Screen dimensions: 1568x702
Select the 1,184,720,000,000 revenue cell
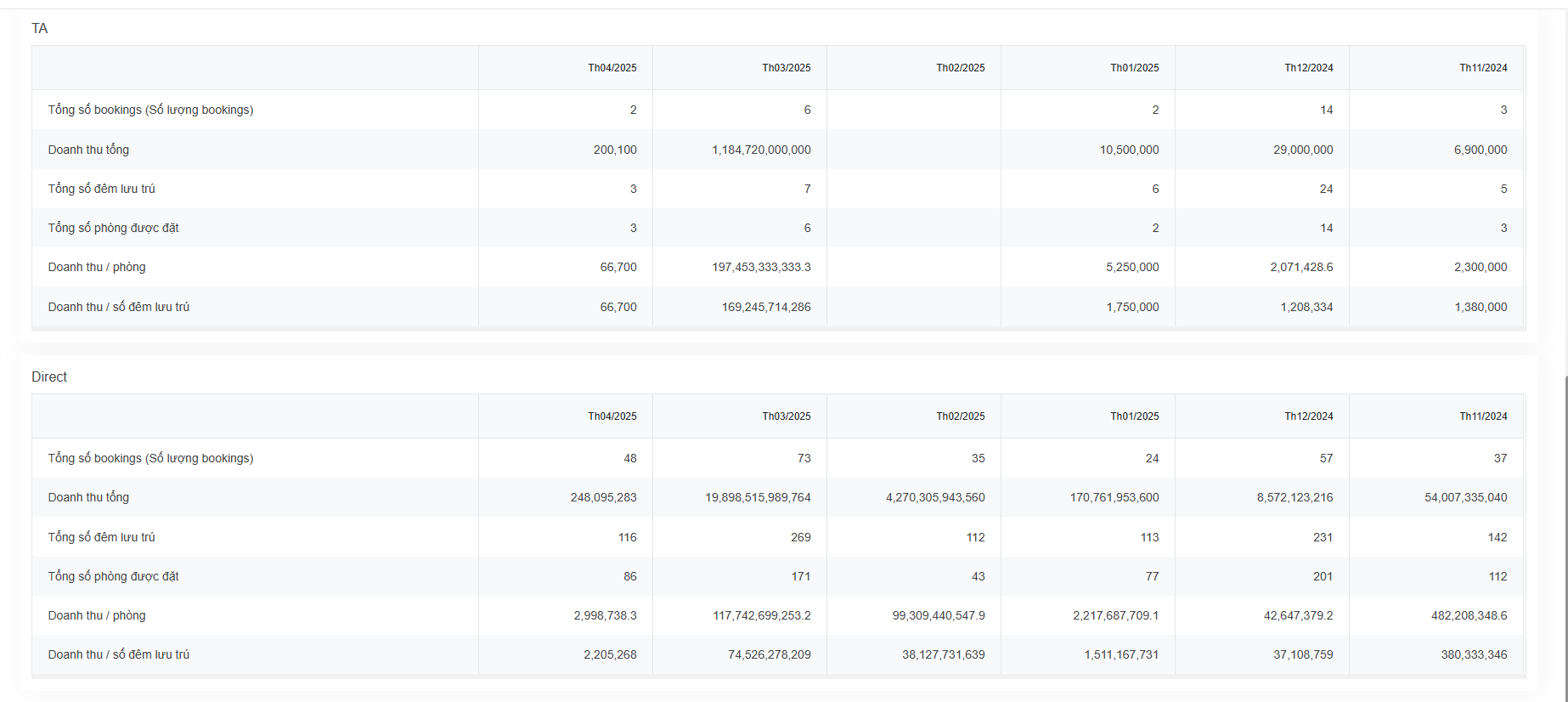point(761,150)
